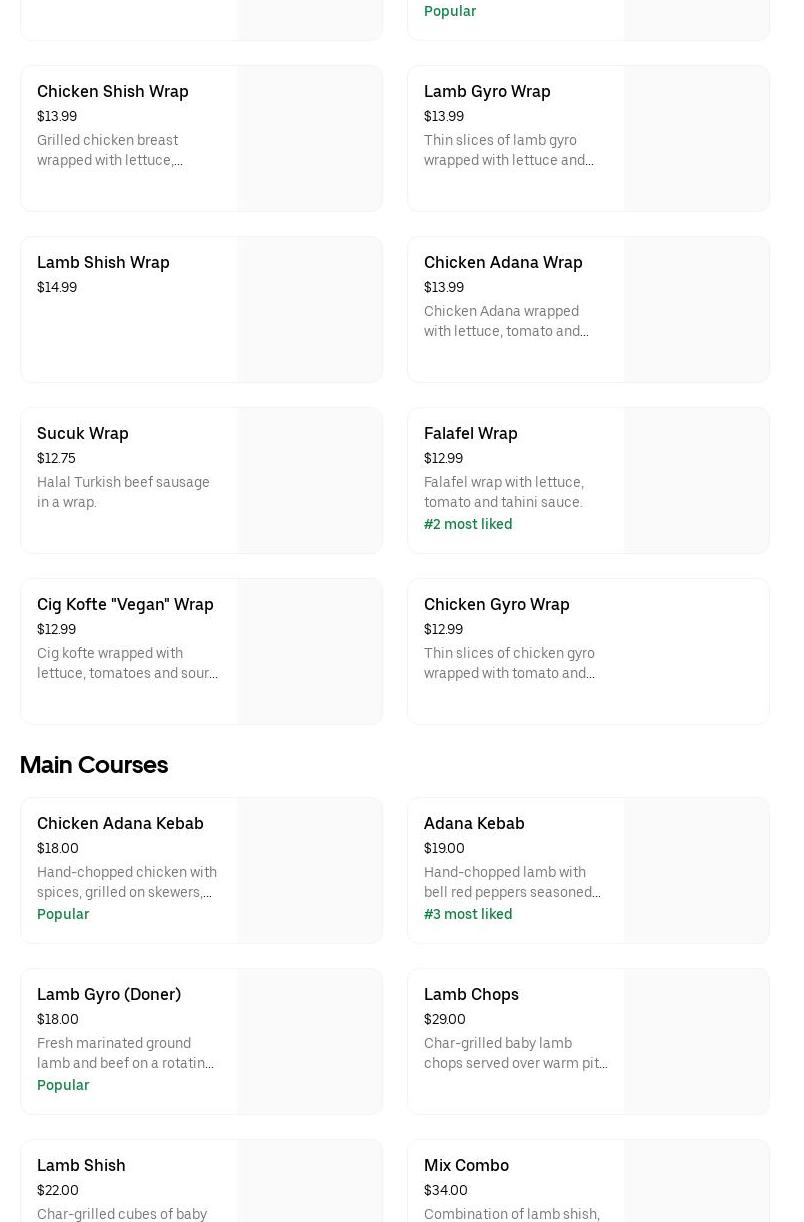Open the Lamb Shish main course
This screenshot has width=804, height=1222.
[81, 1166]
